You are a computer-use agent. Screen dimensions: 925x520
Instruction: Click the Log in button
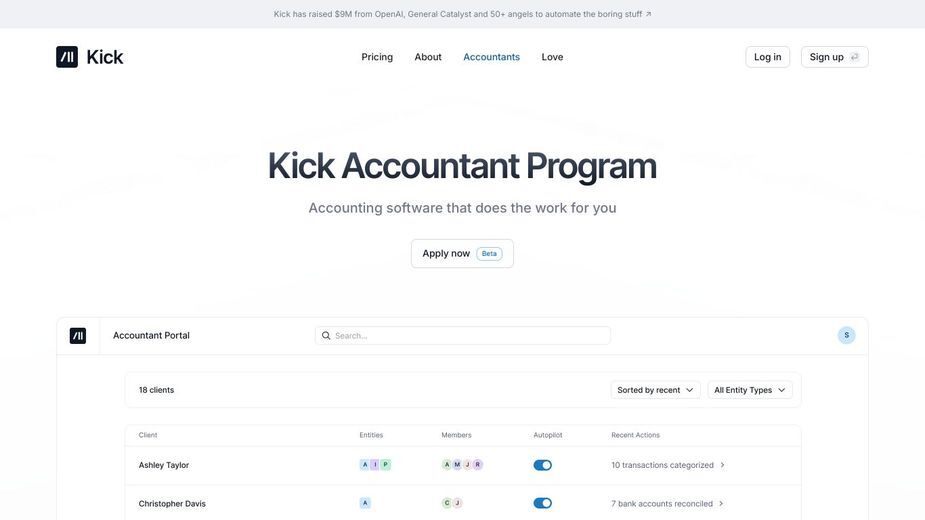coord(767,57)
